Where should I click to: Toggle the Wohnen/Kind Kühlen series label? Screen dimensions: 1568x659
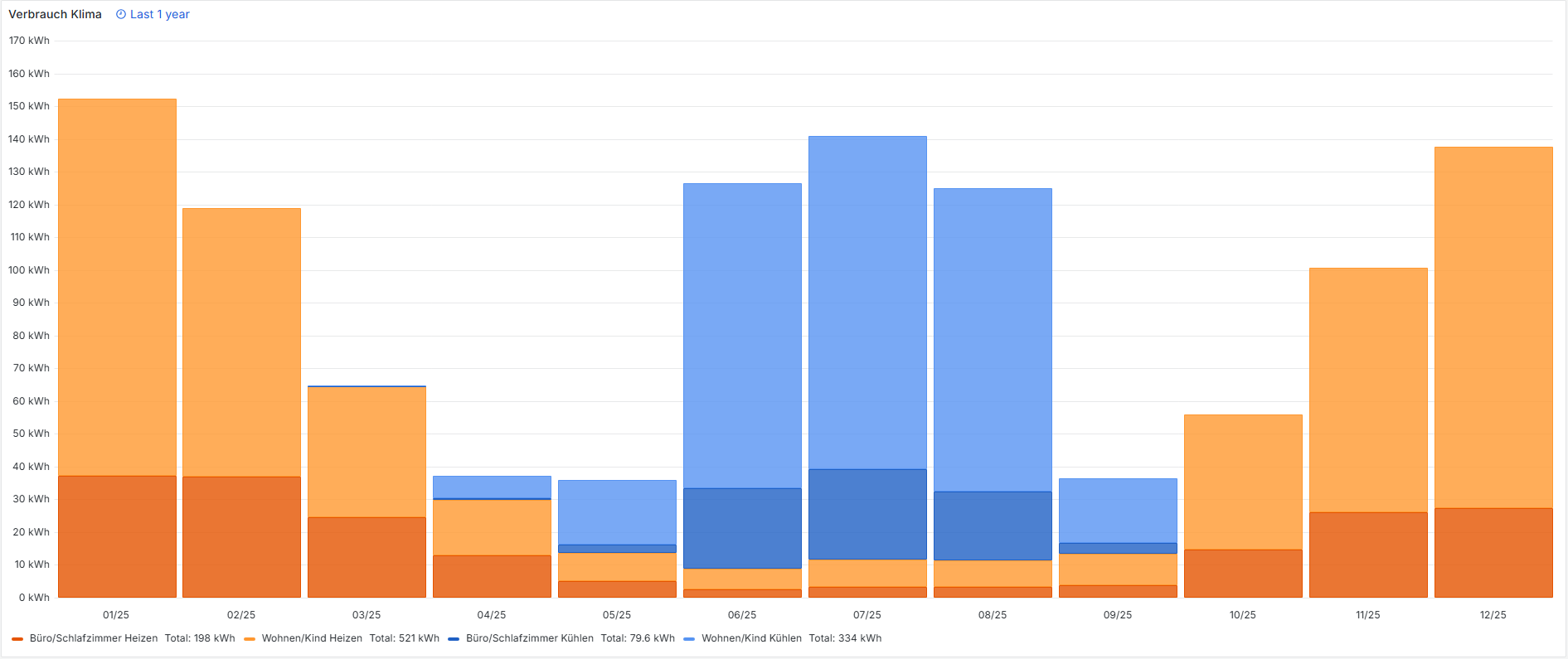(x=751, y=638)
